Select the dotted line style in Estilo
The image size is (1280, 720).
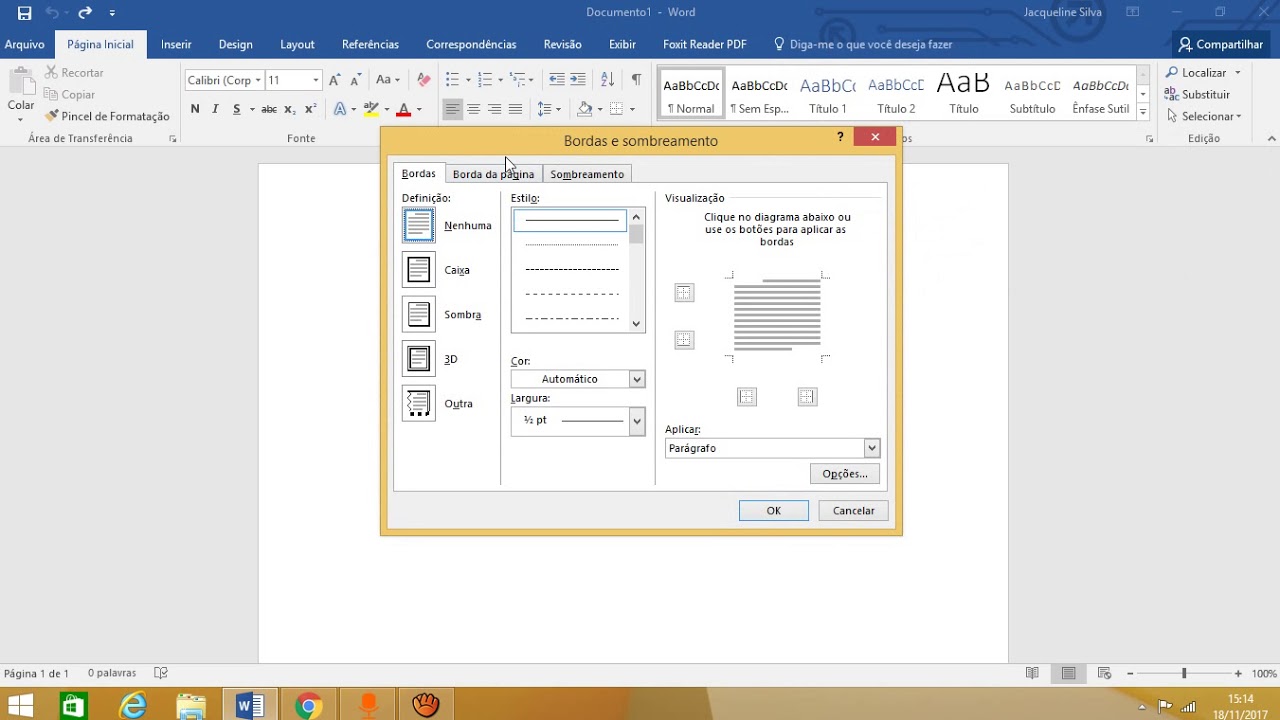pos(571,244)
